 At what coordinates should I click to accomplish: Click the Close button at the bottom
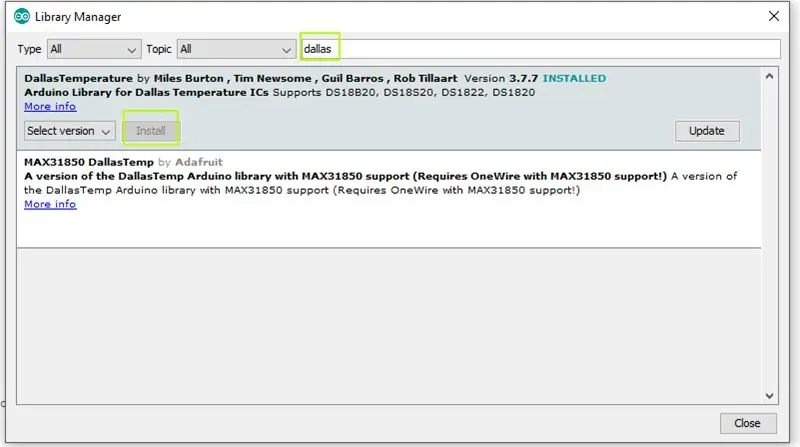point(747,423)
